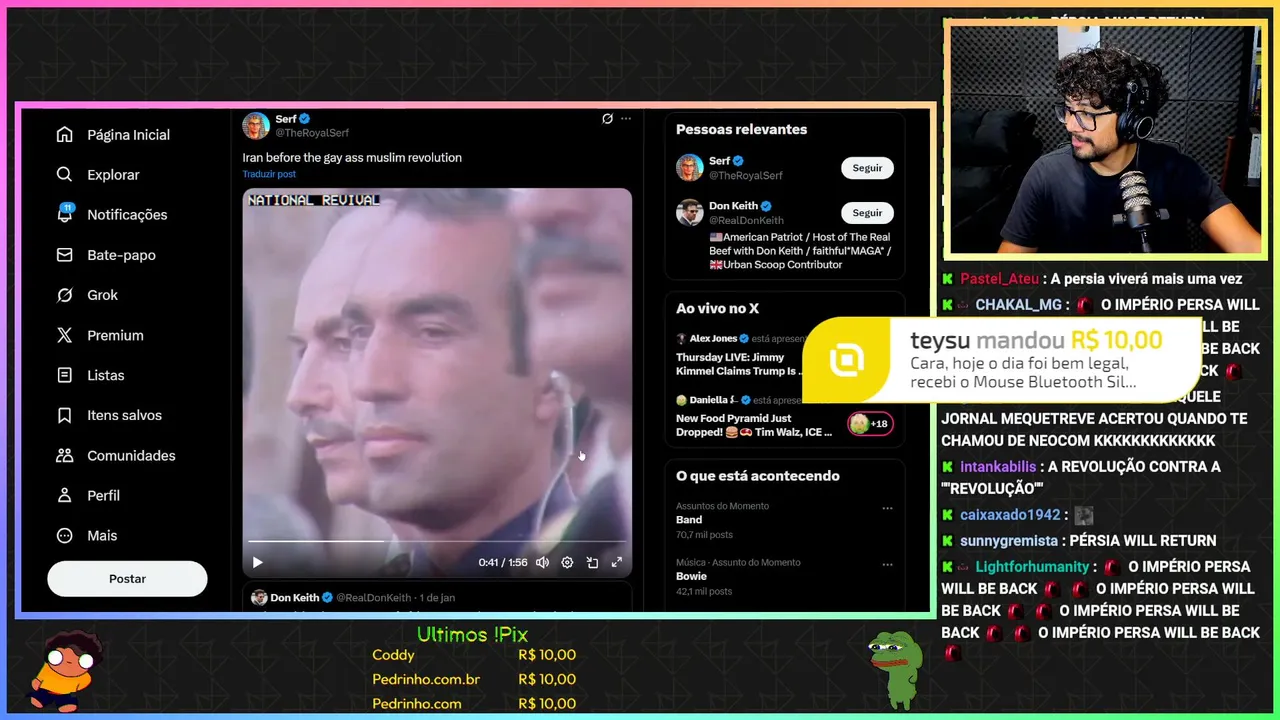Click intankabilis chat username
This screenshot has height=720, width=1280.
pyautogui.click(x=998, y=467)
